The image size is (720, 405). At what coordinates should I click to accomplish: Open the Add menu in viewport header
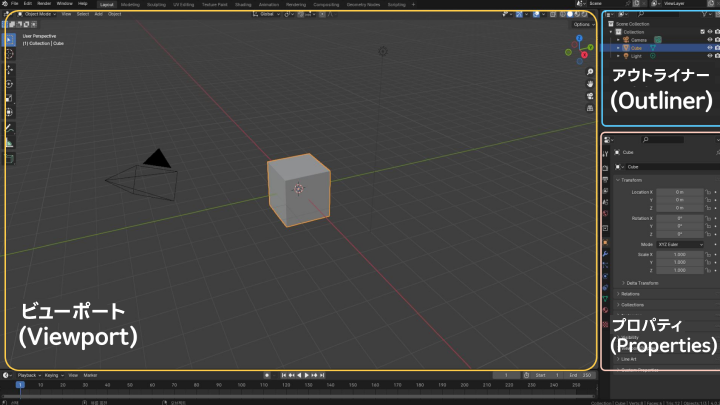98,14
